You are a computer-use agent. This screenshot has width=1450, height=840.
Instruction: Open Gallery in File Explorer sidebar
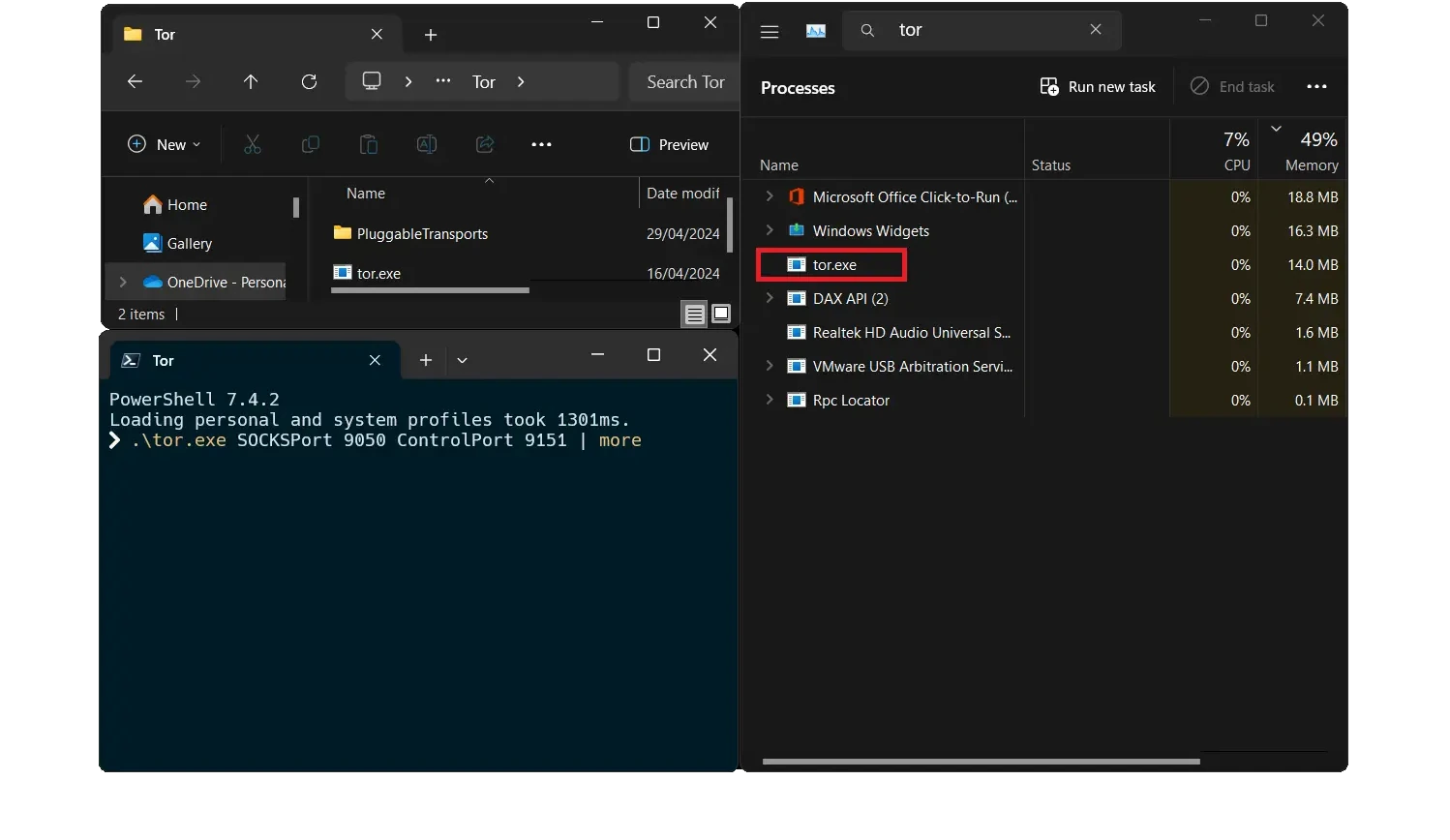coord(177,243)
